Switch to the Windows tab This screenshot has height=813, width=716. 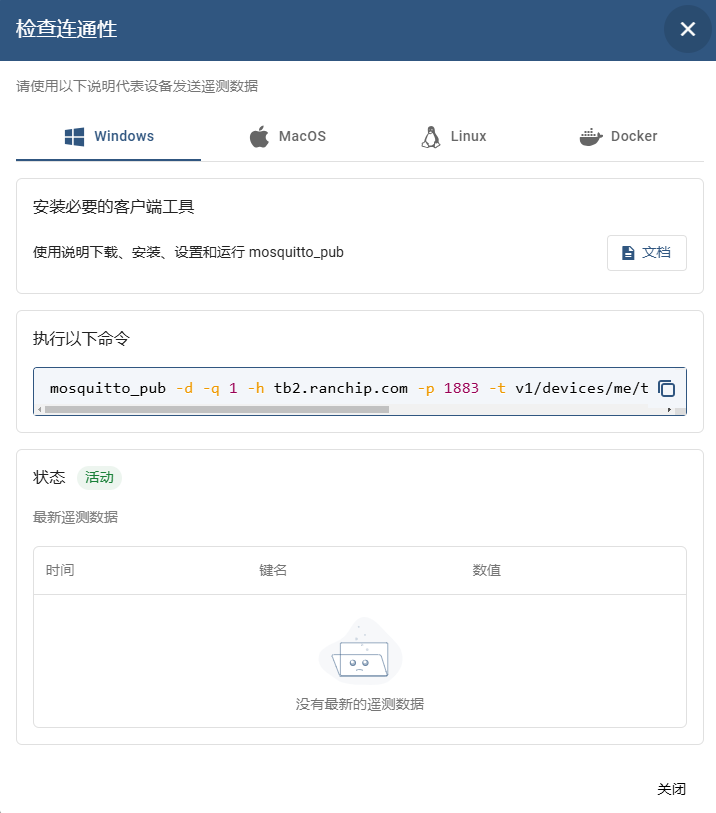click(108, 136)
